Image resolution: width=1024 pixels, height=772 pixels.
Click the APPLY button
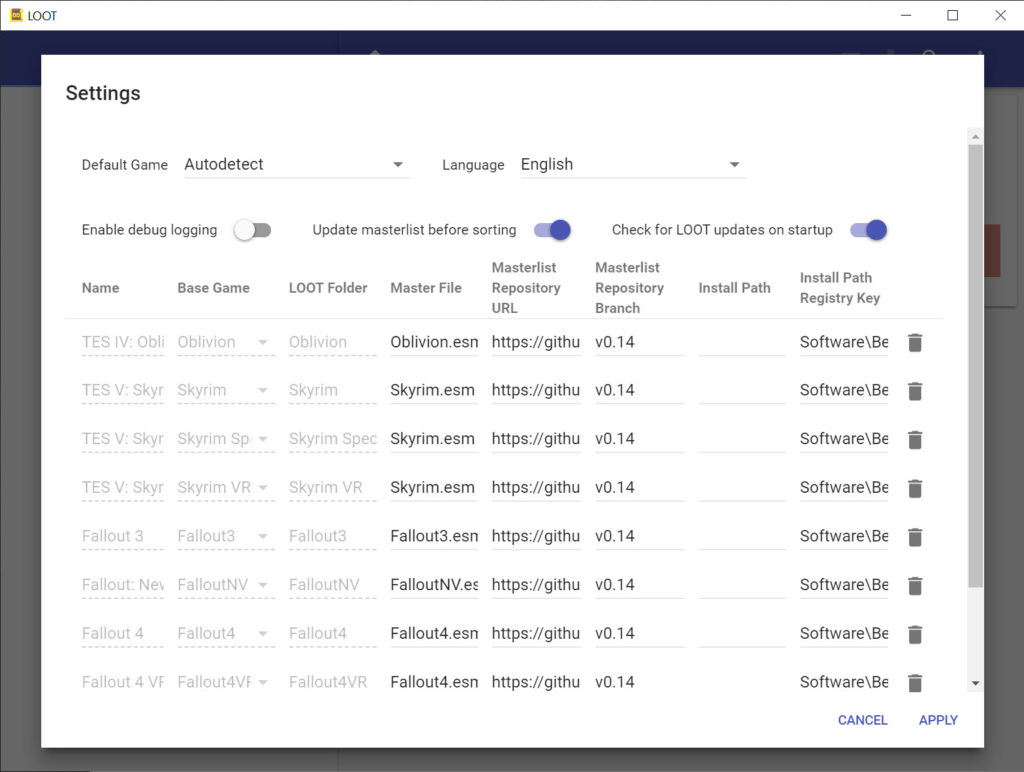coord(938,720)
